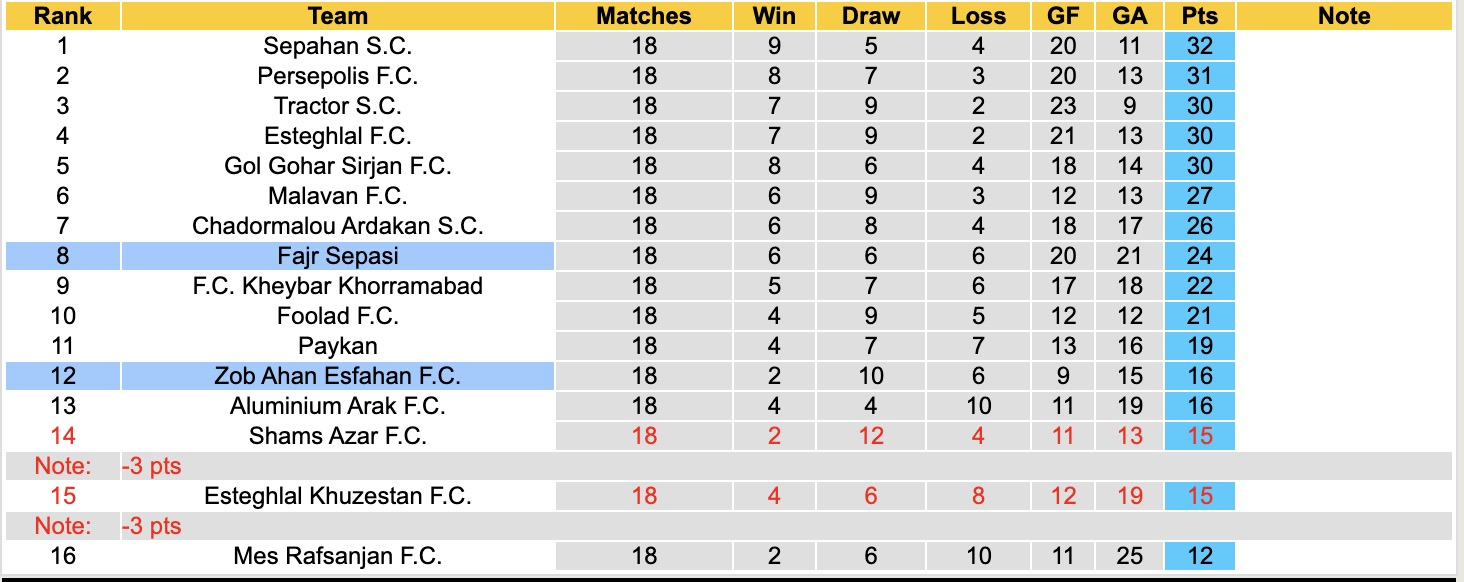
Task: Click the Mes Rafsanjan F.C. team name
Action: point(338,556)
